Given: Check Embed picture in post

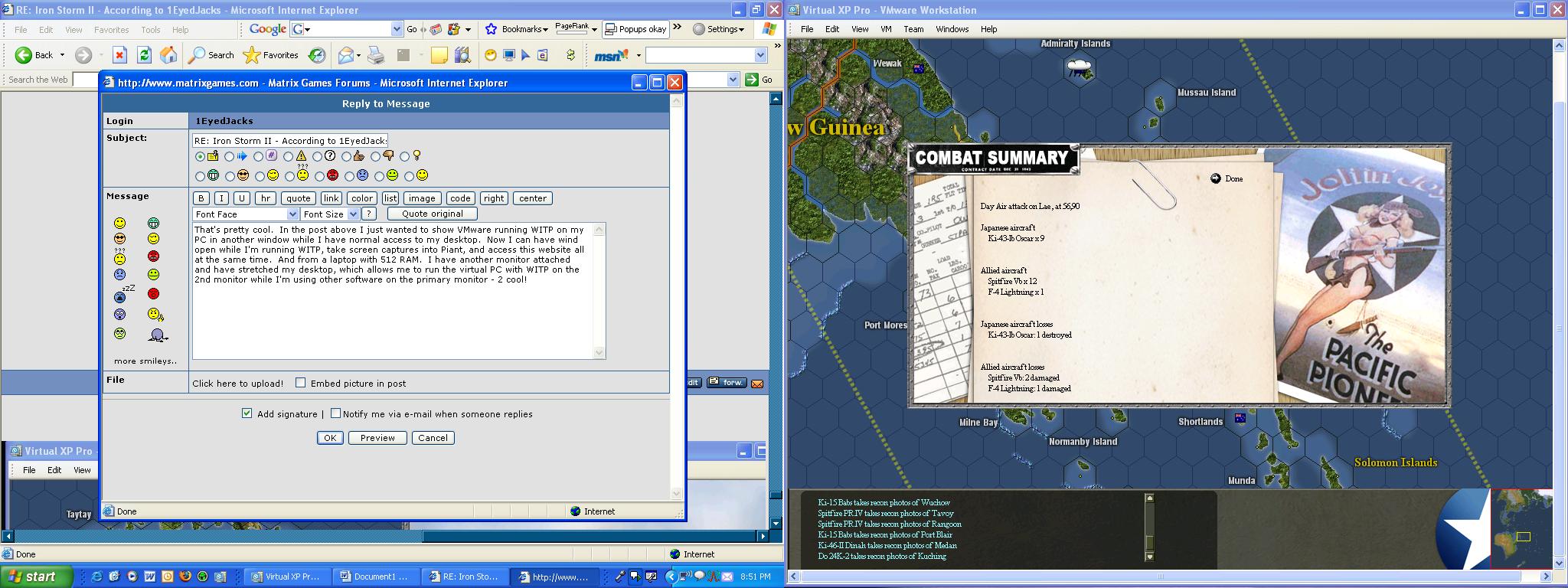Looking at the screenshot, I should point(301,383).
